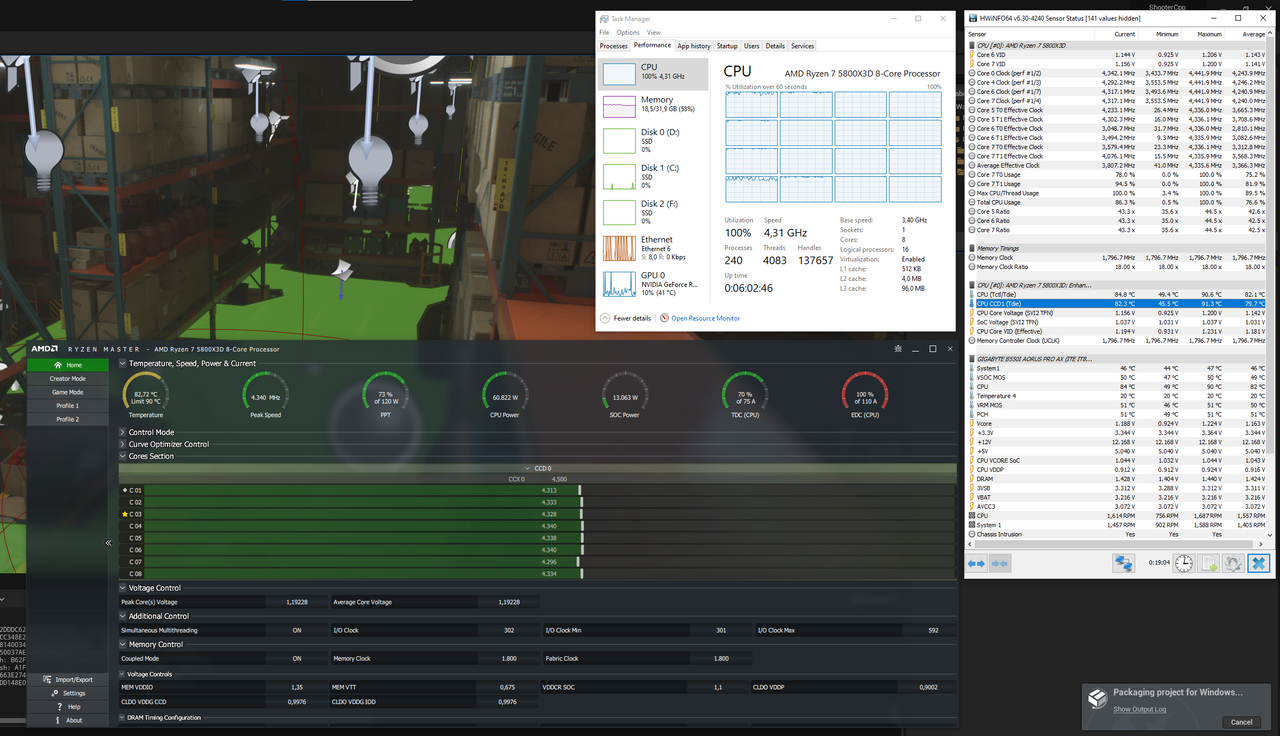Expand Control Mode section
Image resolution: width=1280 pixels, height=736 pixels.
coord(123,432)
